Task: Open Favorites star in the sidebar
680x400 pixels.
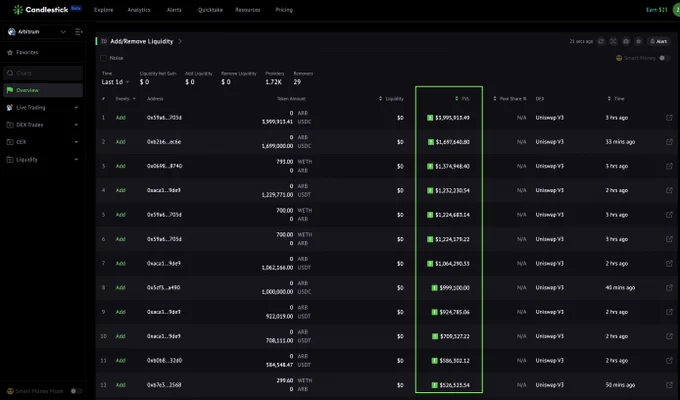Action: 10,52
